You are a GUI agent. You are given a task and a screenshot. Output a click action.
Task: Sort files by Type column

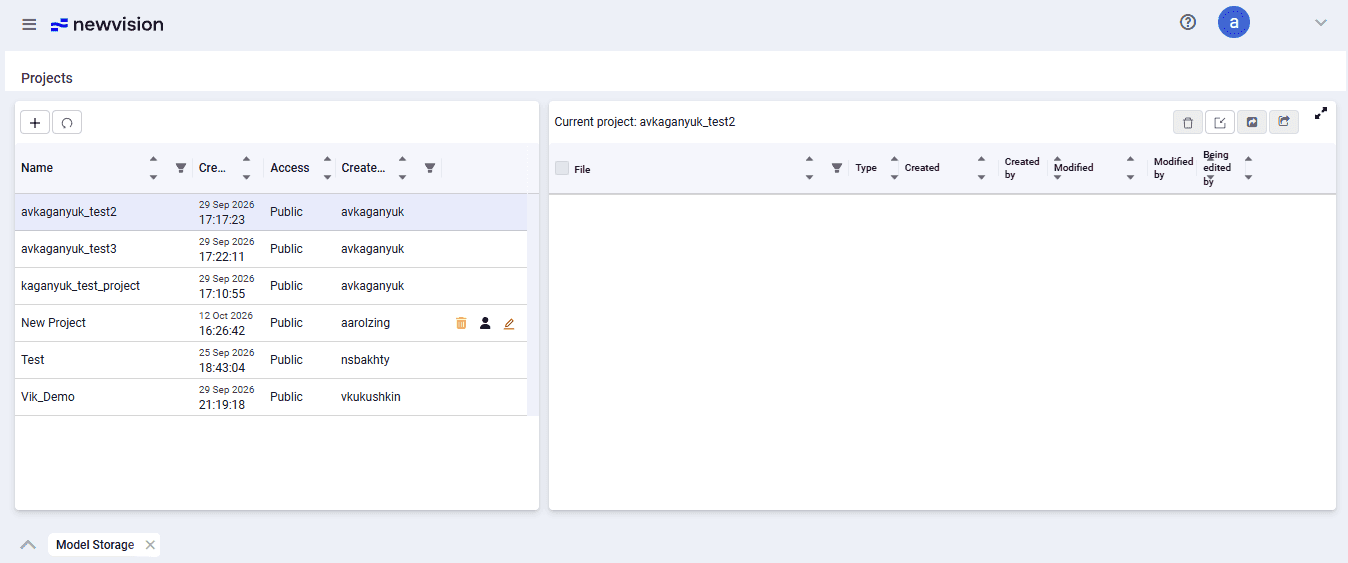tap(894, 168)
